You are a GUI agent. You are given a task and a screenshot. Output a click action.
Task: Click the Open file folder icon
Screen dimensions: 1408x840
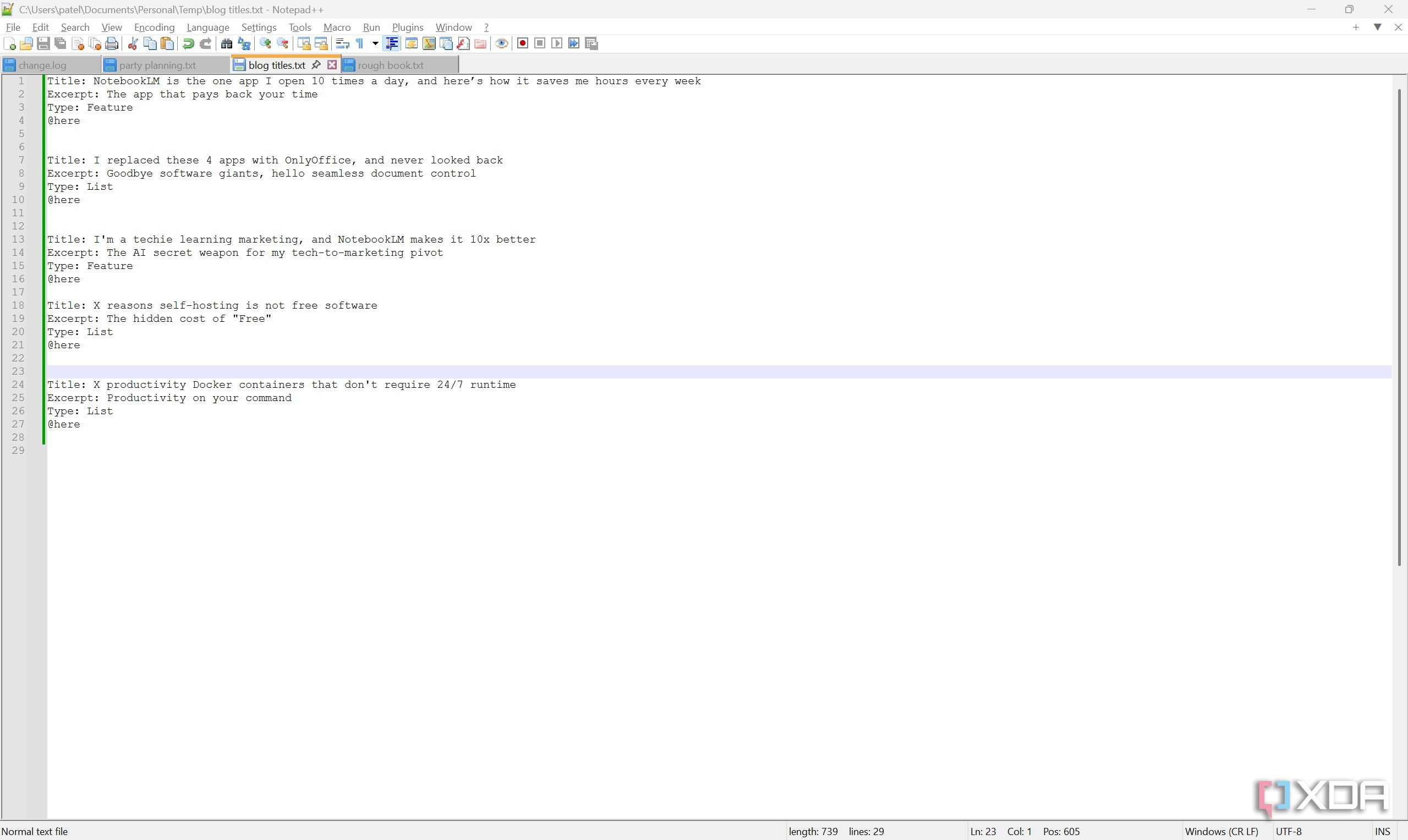[26, 43]
